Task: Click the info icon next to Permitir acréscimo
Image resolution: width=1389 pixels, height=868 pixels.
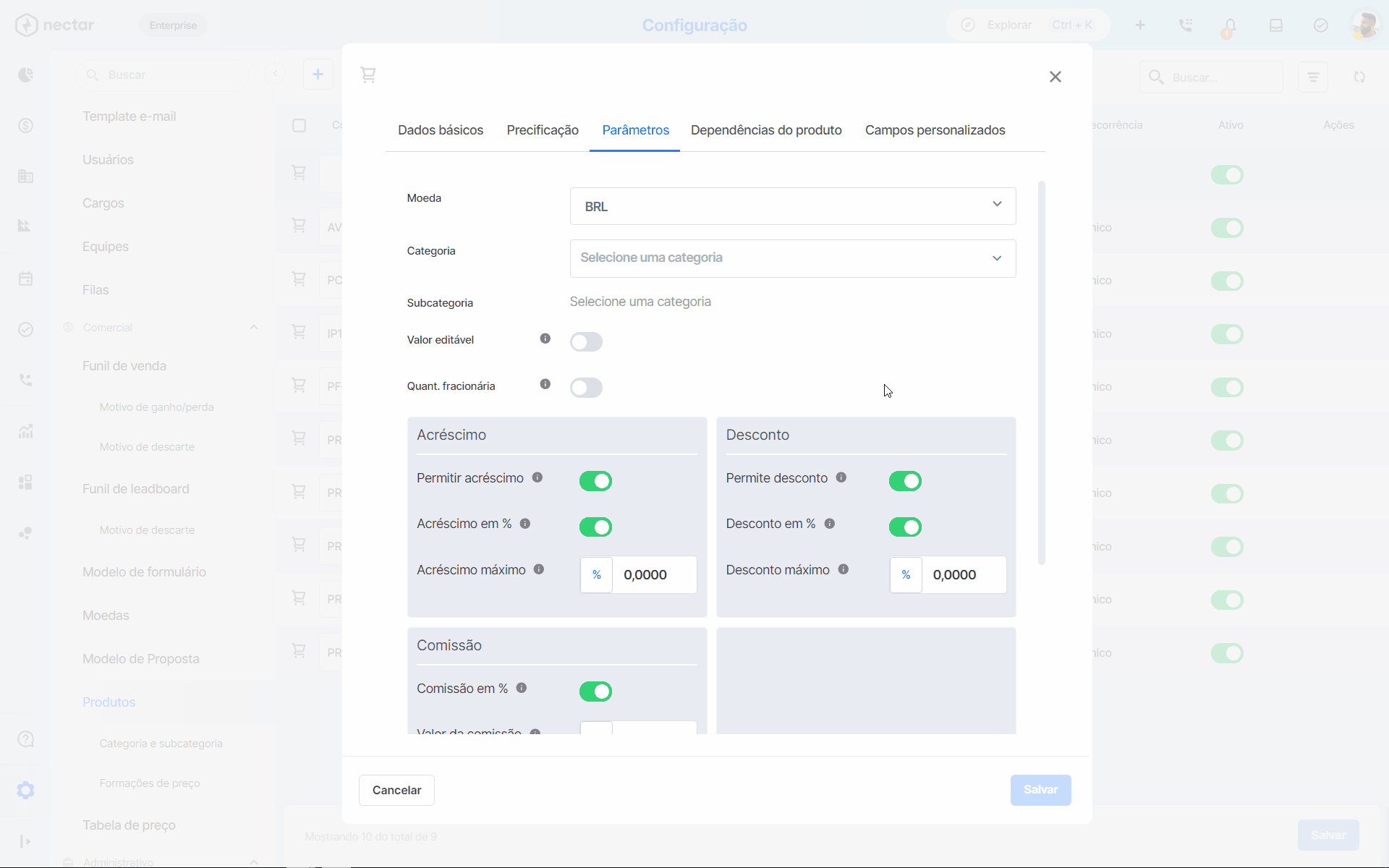Action: [x=538, y=477]
